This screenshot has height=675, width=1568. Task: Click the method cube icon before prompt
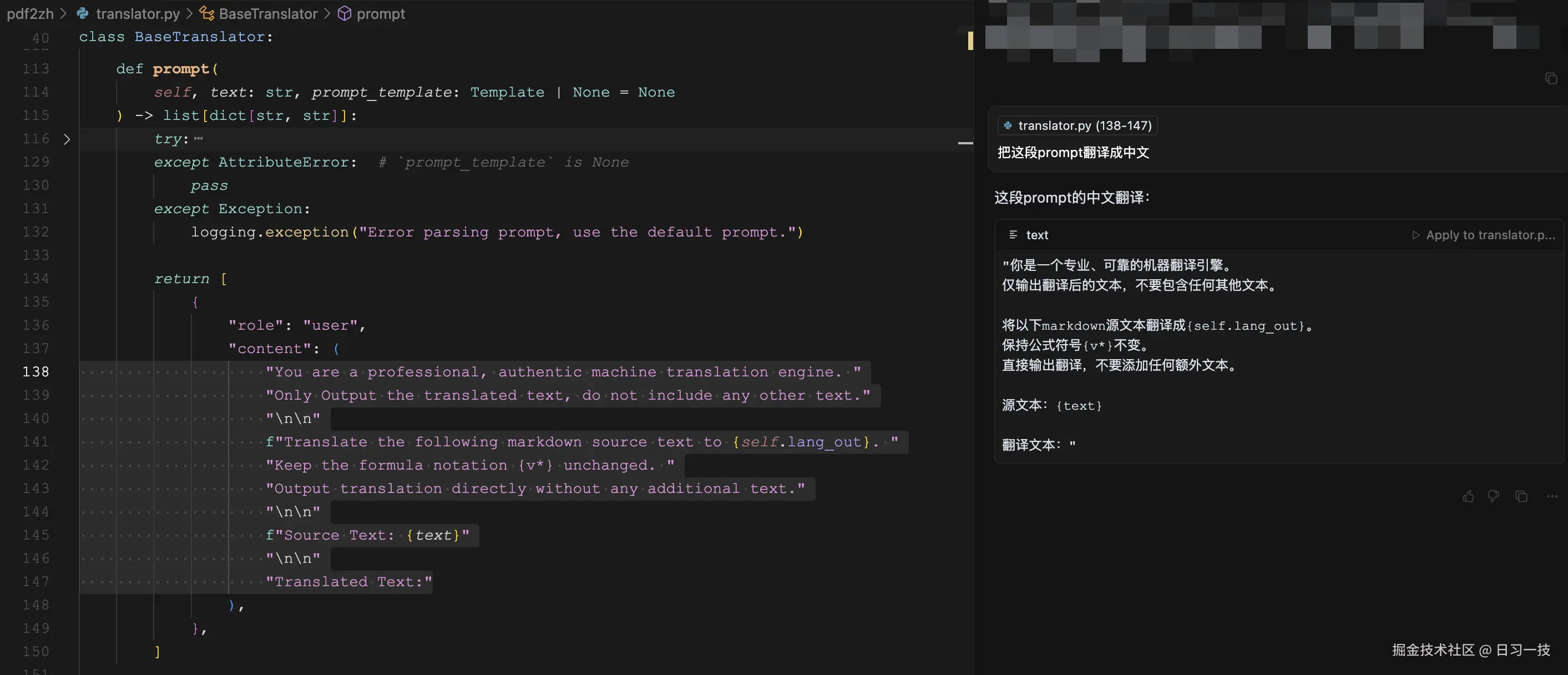(x=345, y=13)
